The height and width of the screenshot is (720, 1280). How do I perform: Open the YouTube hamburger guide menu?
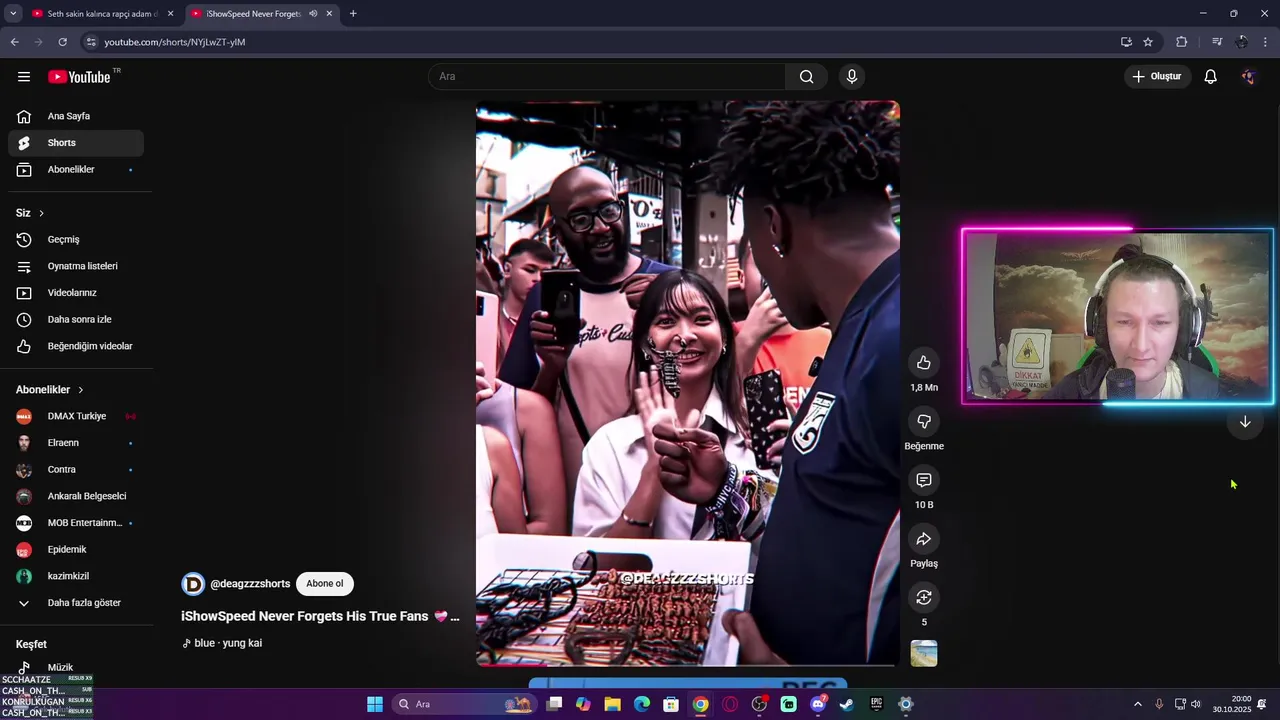(24, 77)
